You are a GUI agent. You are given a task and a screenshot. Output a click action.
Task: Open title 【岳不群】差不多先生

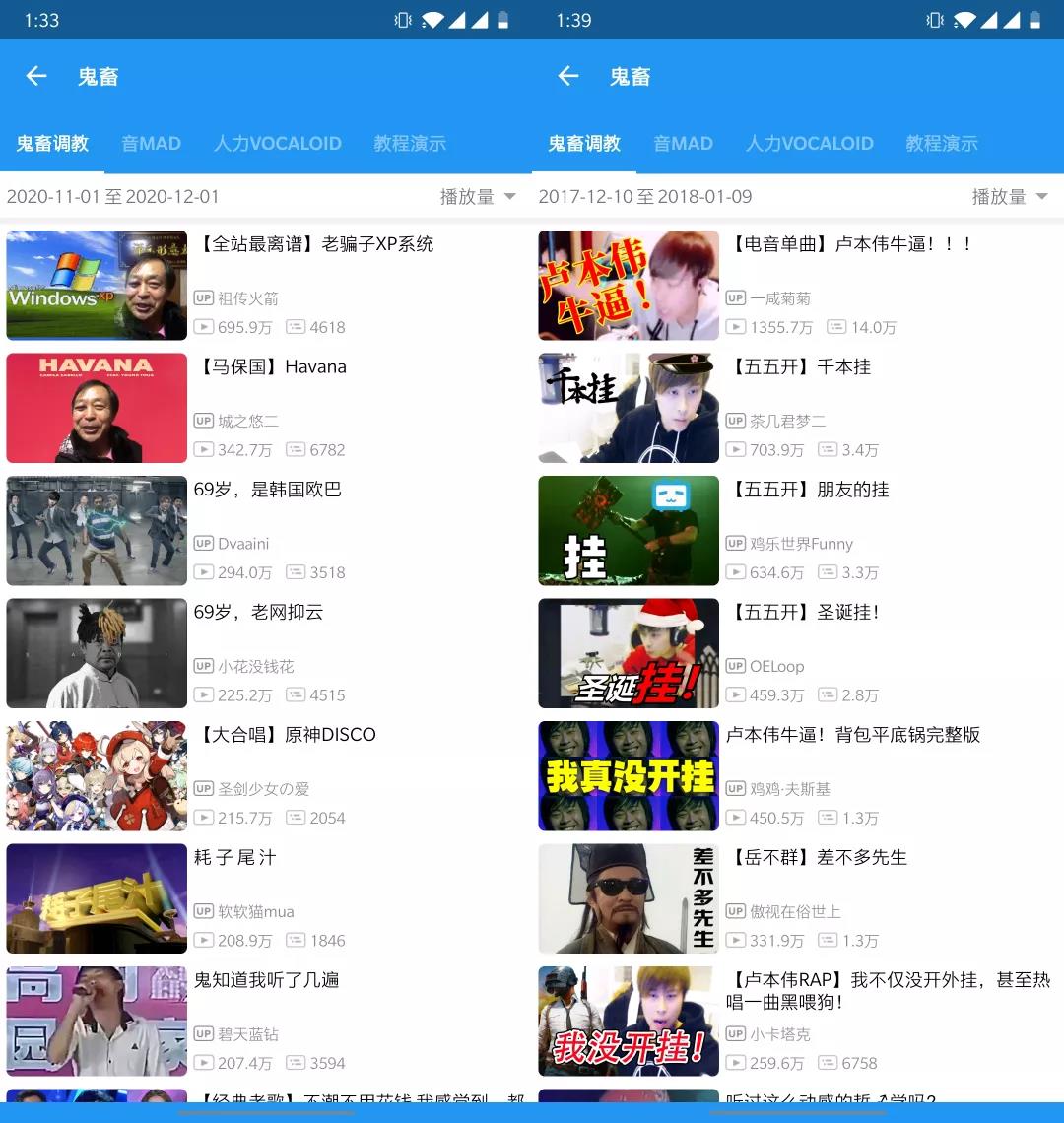tap(817, 857)
